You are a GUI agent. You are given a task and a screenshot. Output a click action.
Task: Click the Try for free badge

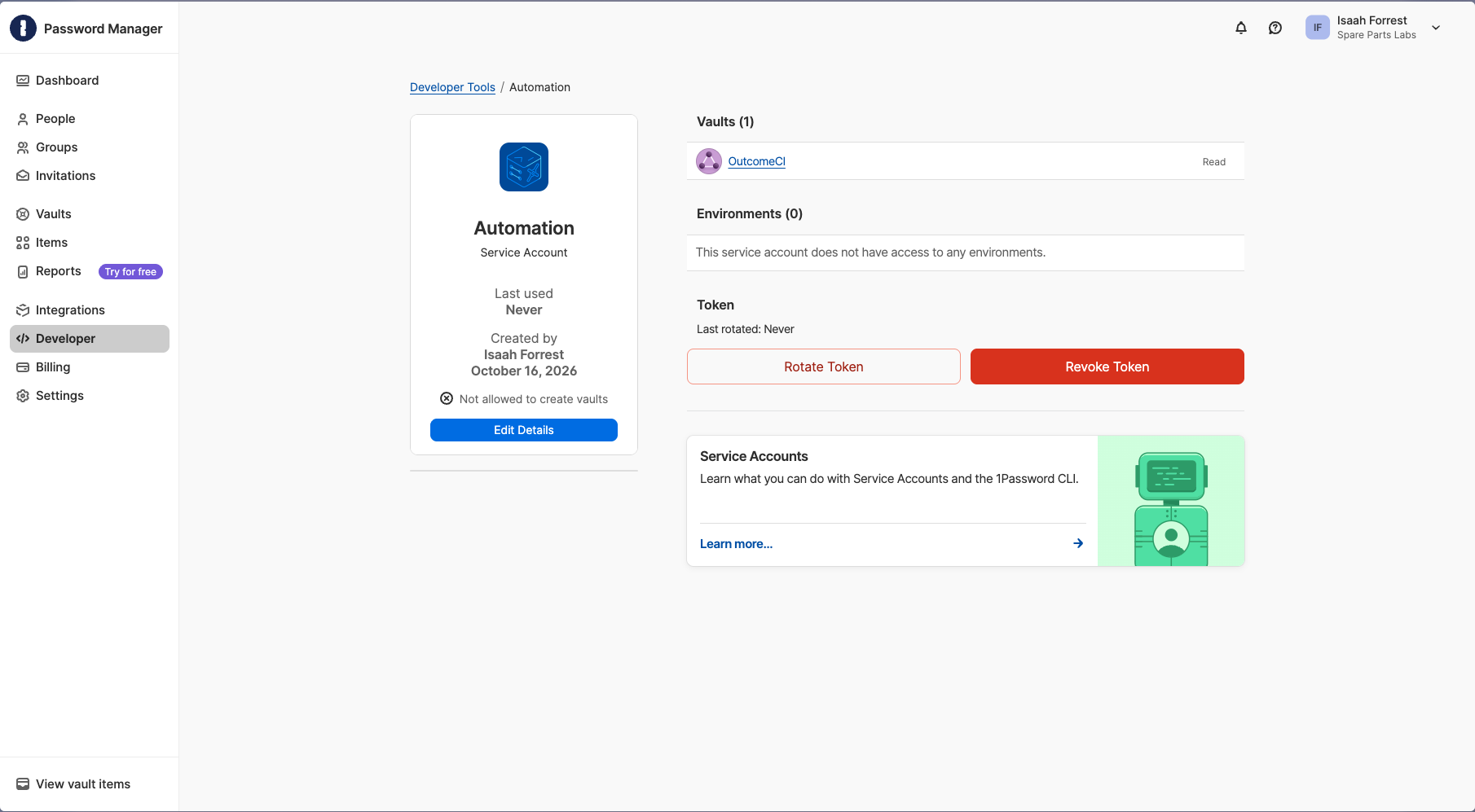click(130, 272)
